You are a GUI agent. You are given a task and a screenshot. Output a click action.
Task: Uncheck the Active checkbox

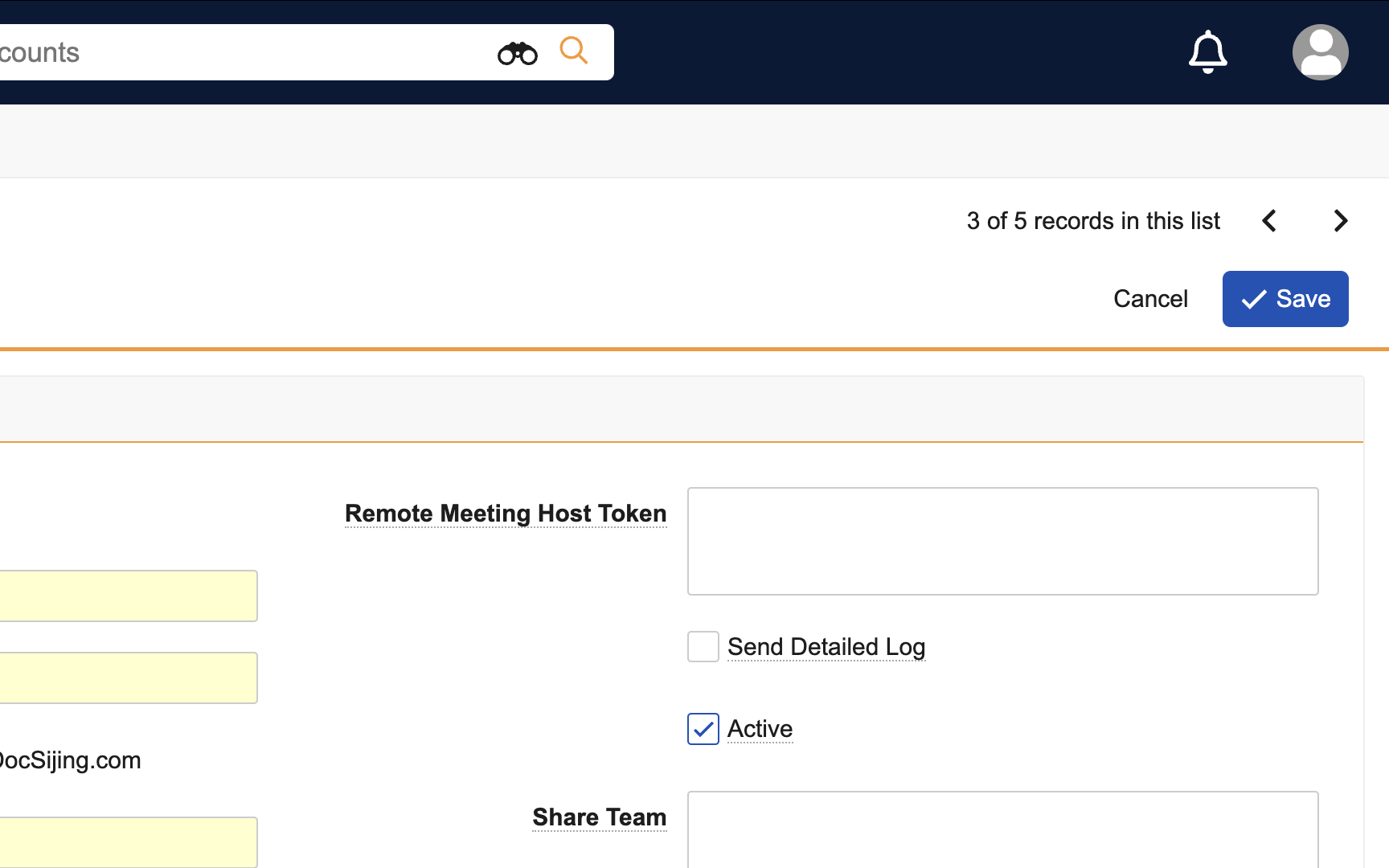[x=703, y=729]
